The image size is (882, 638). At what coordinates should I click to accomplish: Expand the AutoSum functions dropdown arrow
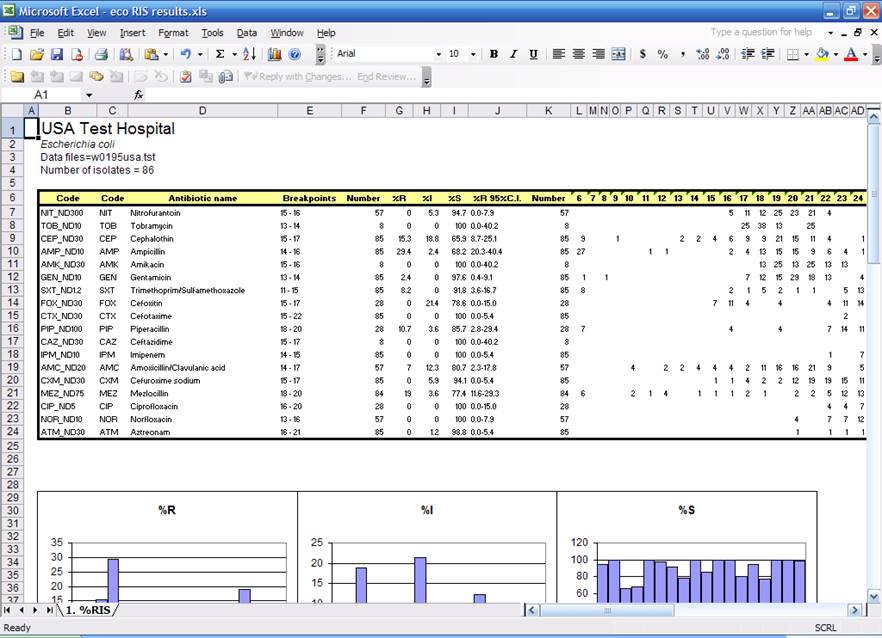(x=234, y=54)
